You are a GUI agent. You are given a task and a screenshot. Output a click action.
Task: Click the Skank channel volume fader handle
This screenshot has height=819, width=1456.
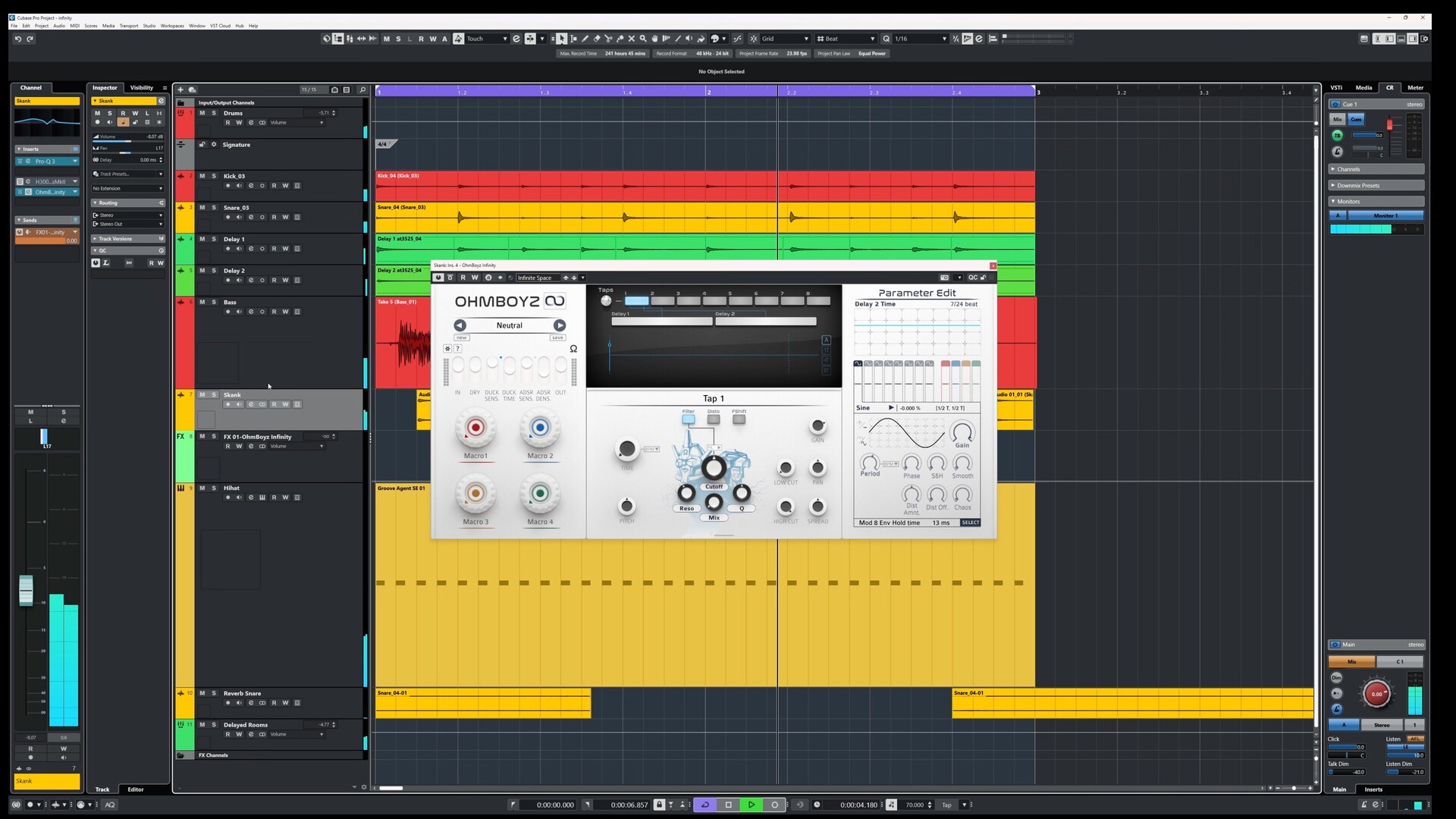pyautogui.click(x=26, y=590)
